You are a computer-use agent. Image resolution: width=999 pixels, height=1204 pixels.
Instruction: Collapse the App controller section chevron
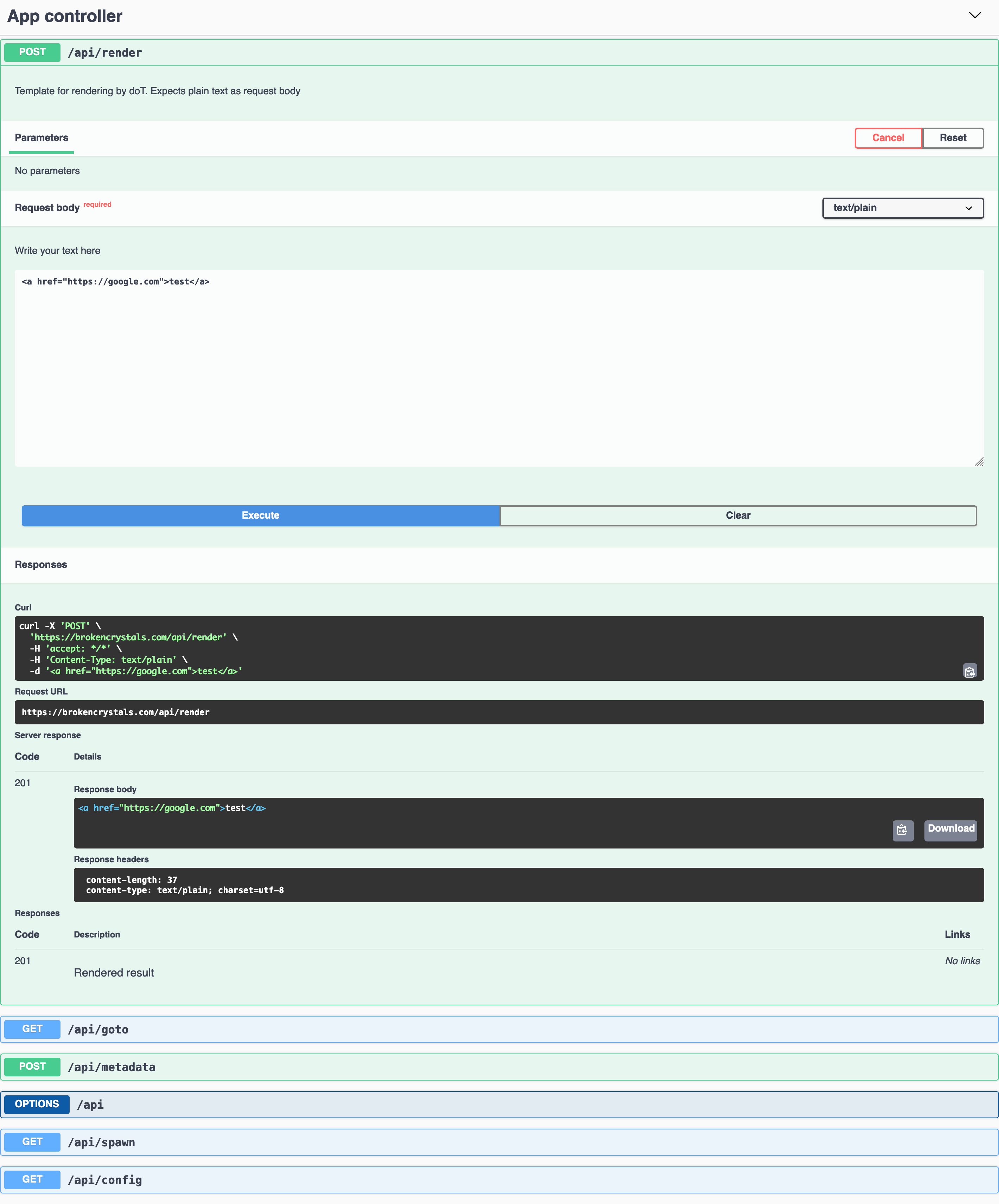[x=974, y=15]
